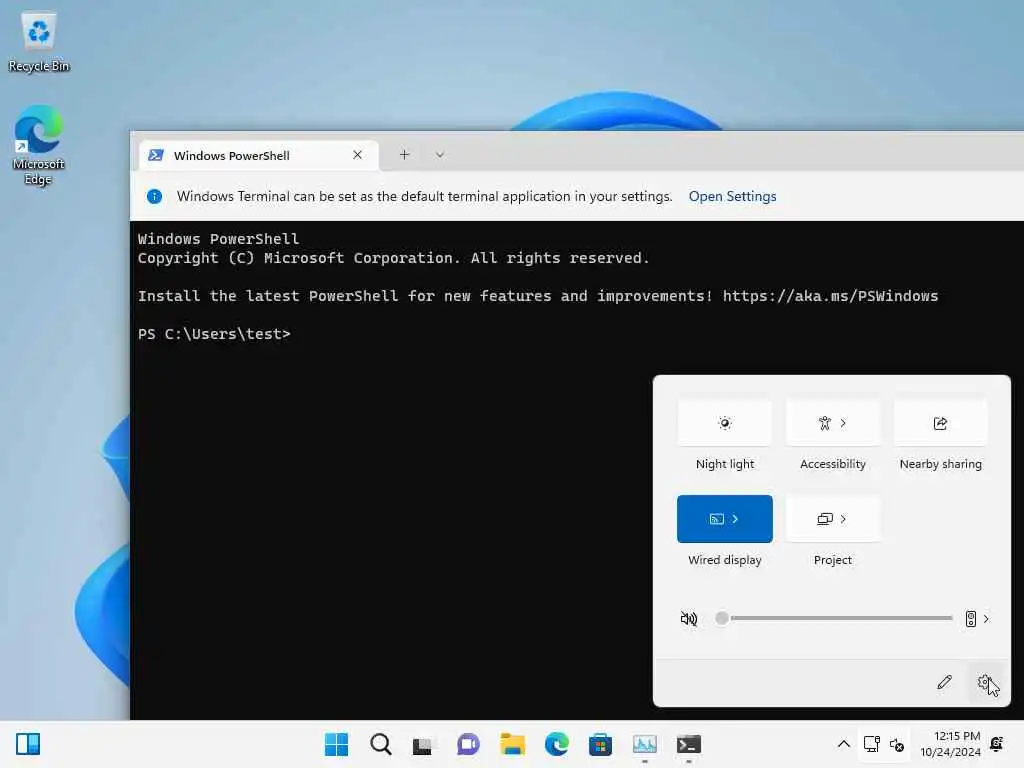1024x768 pixels.
Task: Mute the speaker volume icon
Action: click(x=689, y=618)
